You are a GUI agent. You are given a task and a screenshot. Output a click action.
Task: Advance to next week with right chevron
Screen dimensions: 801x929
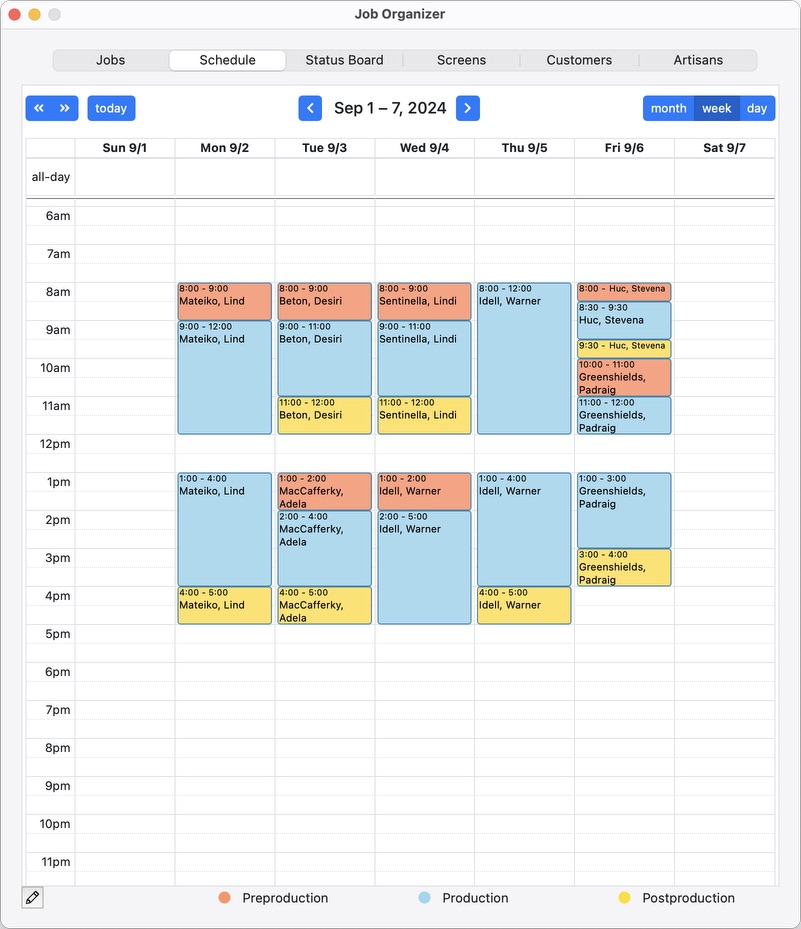(x=467, y=108)
